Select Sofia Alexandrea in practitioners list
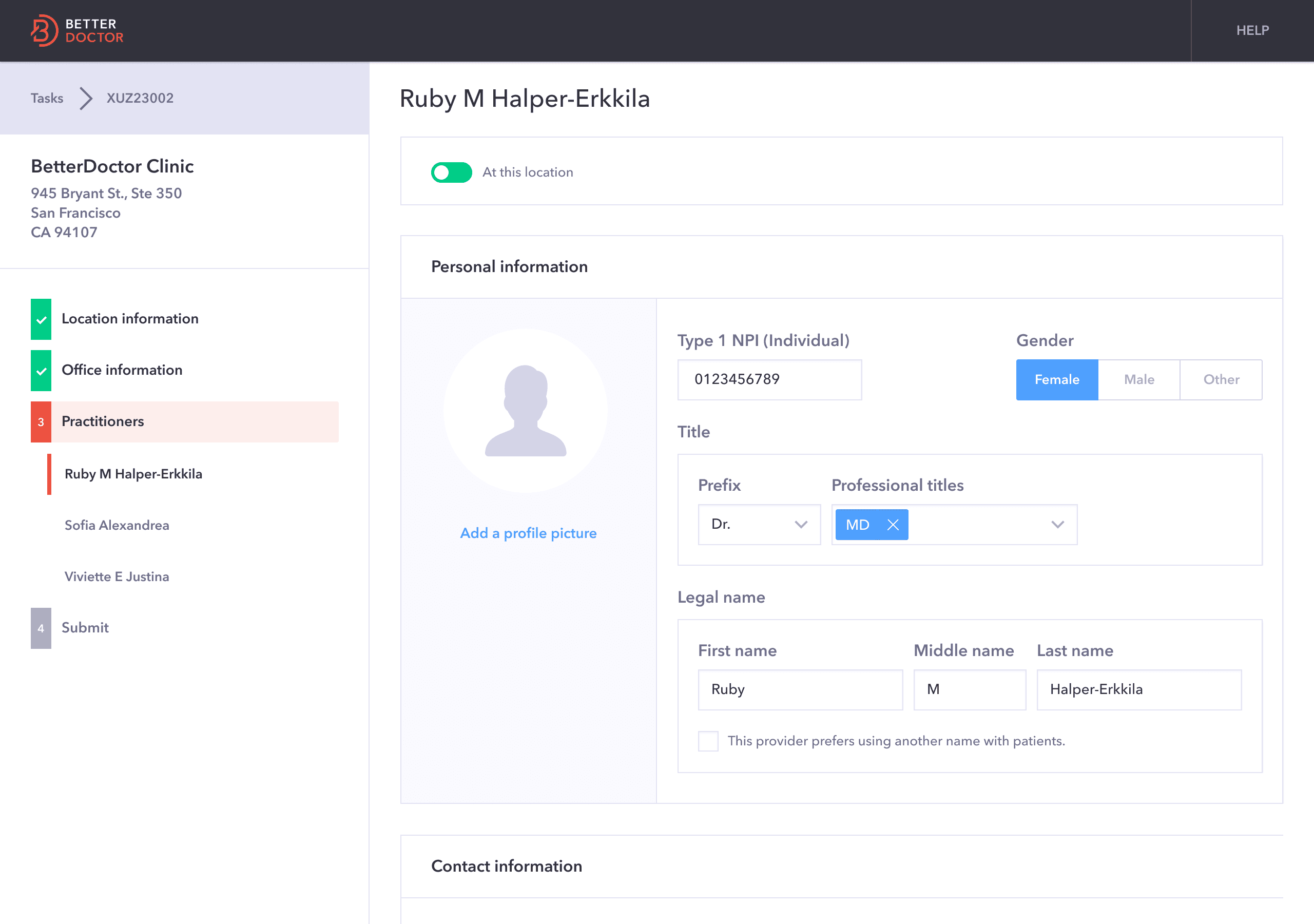 coord(117,525)
